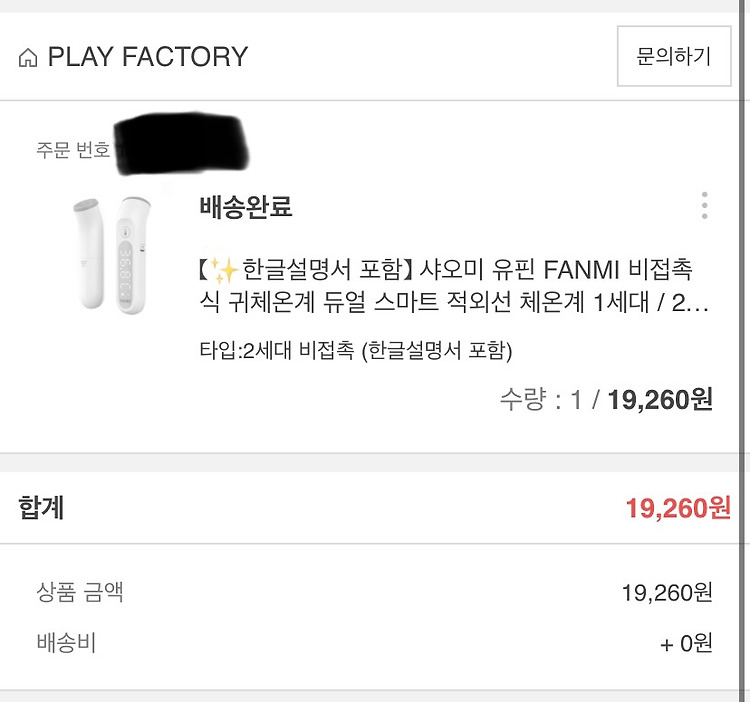Screen dimensions: 750x702
Task: Click the 합계 total label
Action: [x=41, y=507]
